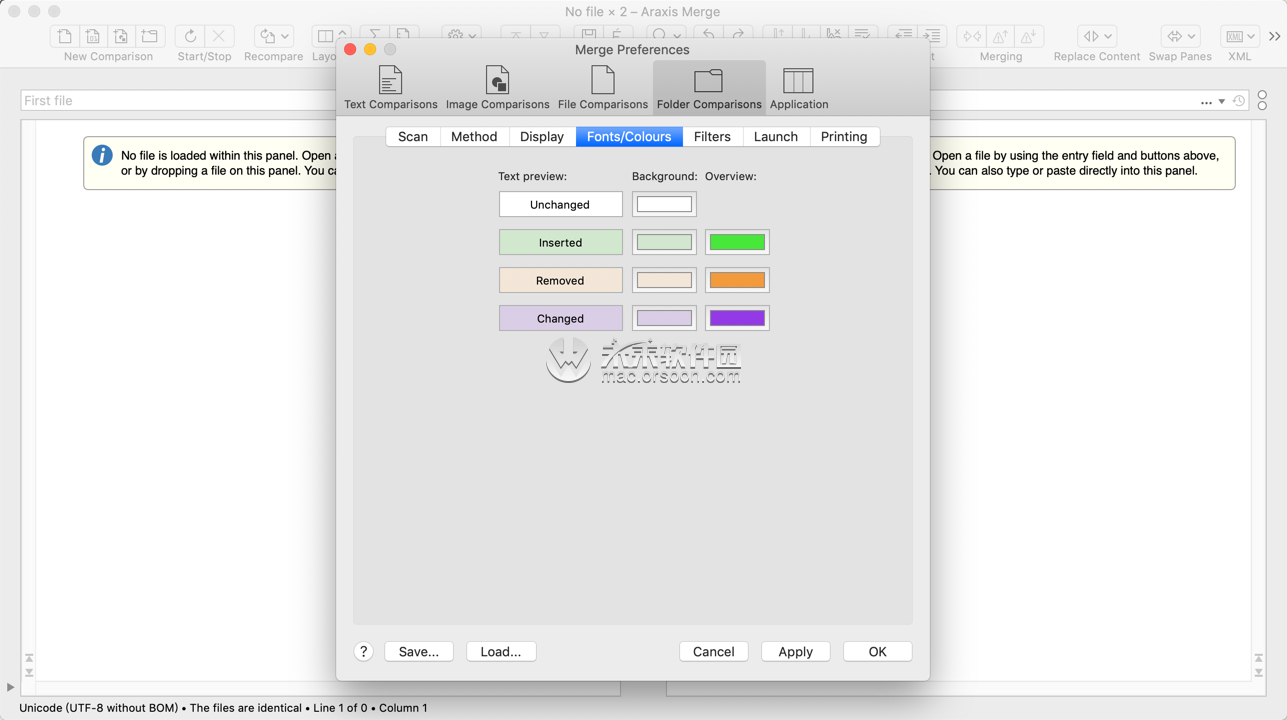Open Inserted overview green colour swatch
Image resolution: width=1287 pixels, height=720 pixels.
pyautogui.click(x=737, y=242)
